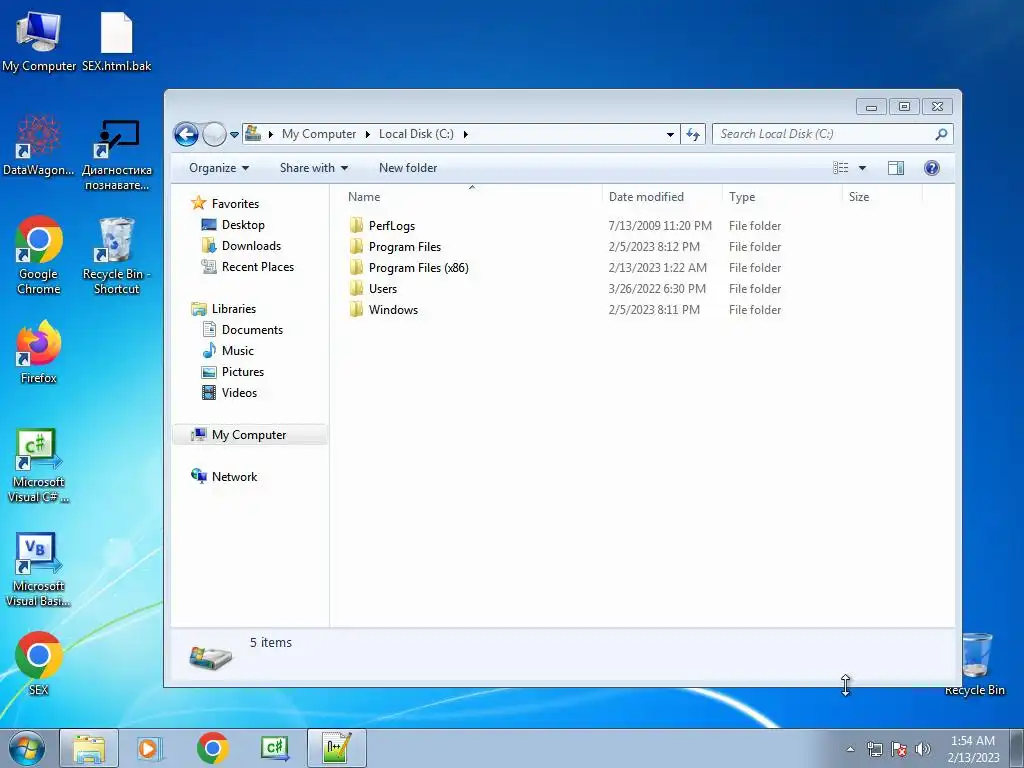Create a New folder
Image resolution: width=1024 pixels, height=768 pixels.
[408, 168]
